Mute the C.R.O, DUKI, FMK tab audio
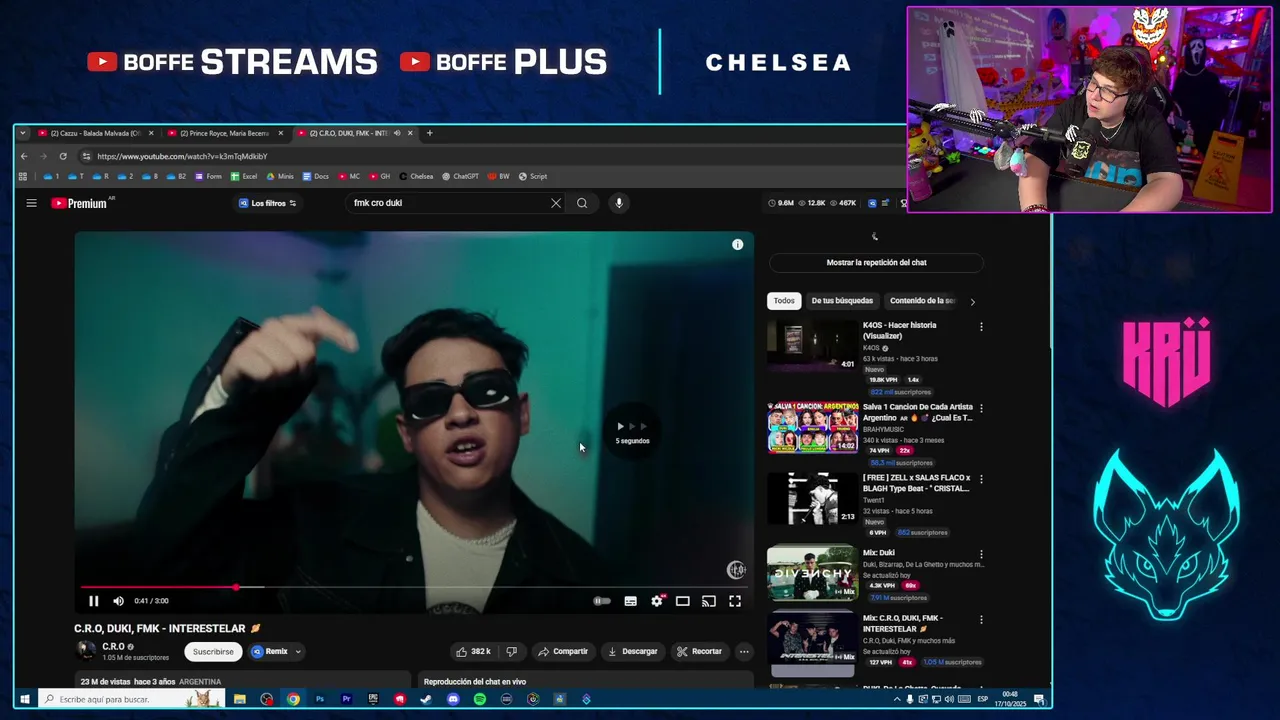The height and width of the screenshot is (720, 1280). [397, 133]
